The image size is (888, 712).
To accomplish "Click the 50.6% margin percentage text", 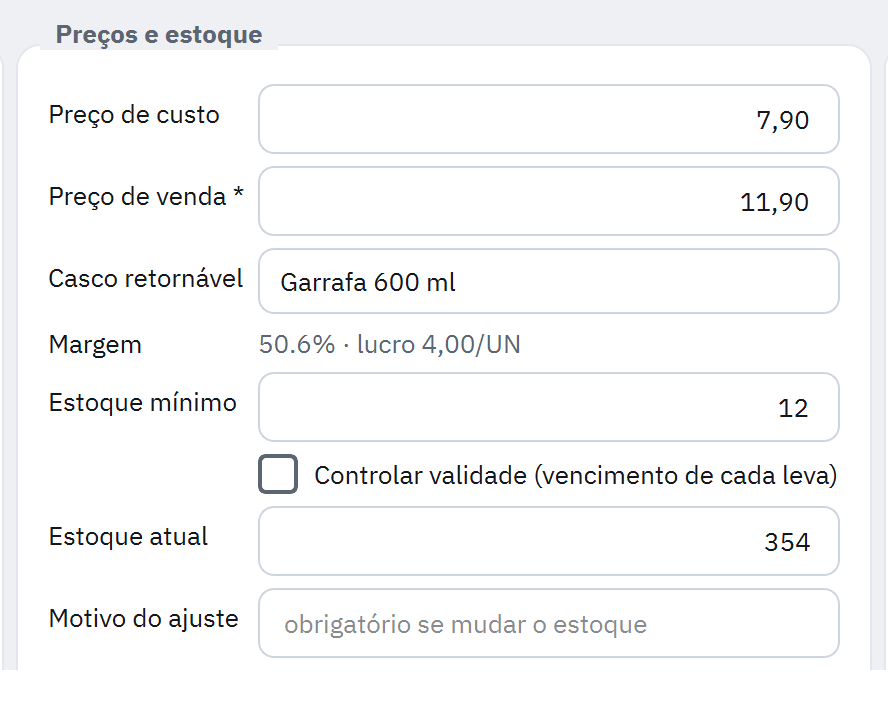I will [x=297, y=344].
